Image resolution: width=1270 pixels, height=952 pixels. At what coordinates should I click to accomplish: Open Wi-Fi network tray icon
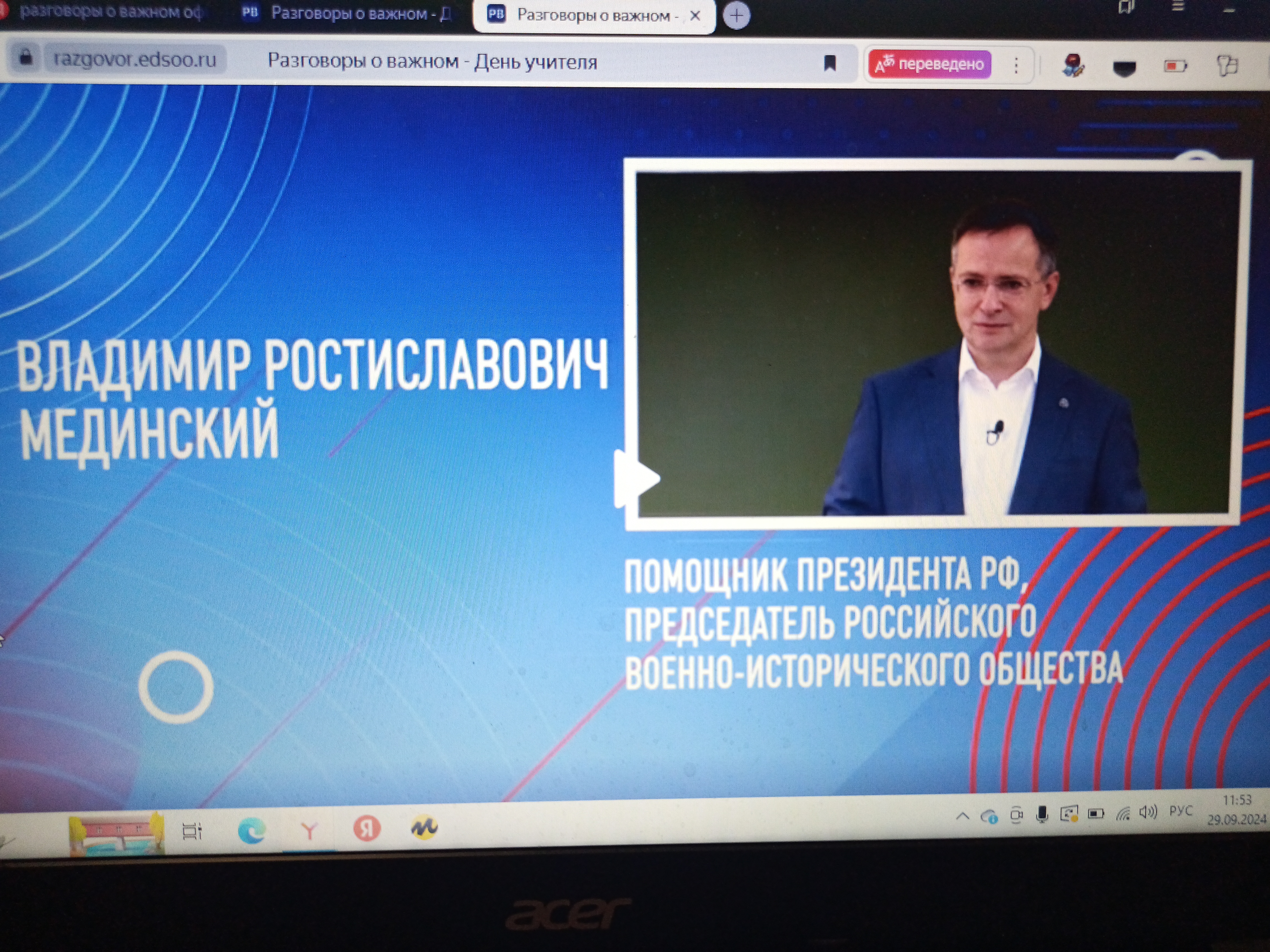click(1123, 813)
